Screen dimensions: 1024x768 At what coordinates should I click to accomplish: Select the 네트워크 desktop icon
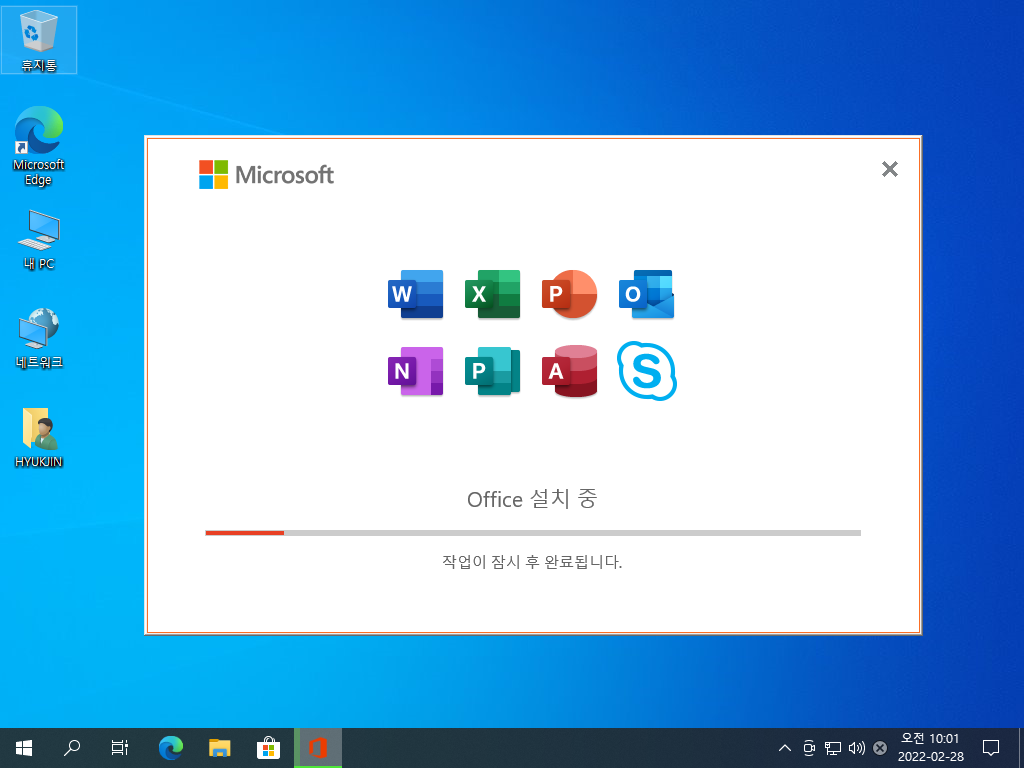pos(39,338)
